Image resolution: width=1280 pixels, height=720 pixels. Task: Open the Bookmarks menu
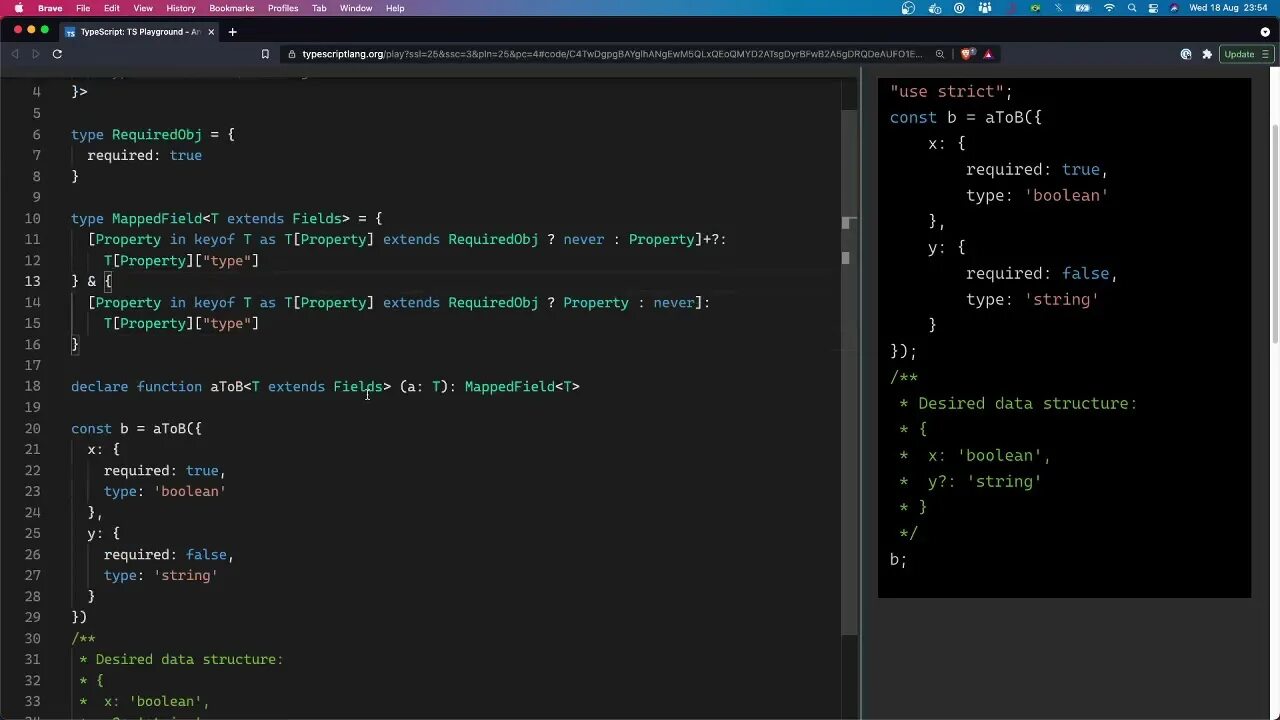(231, 8)
